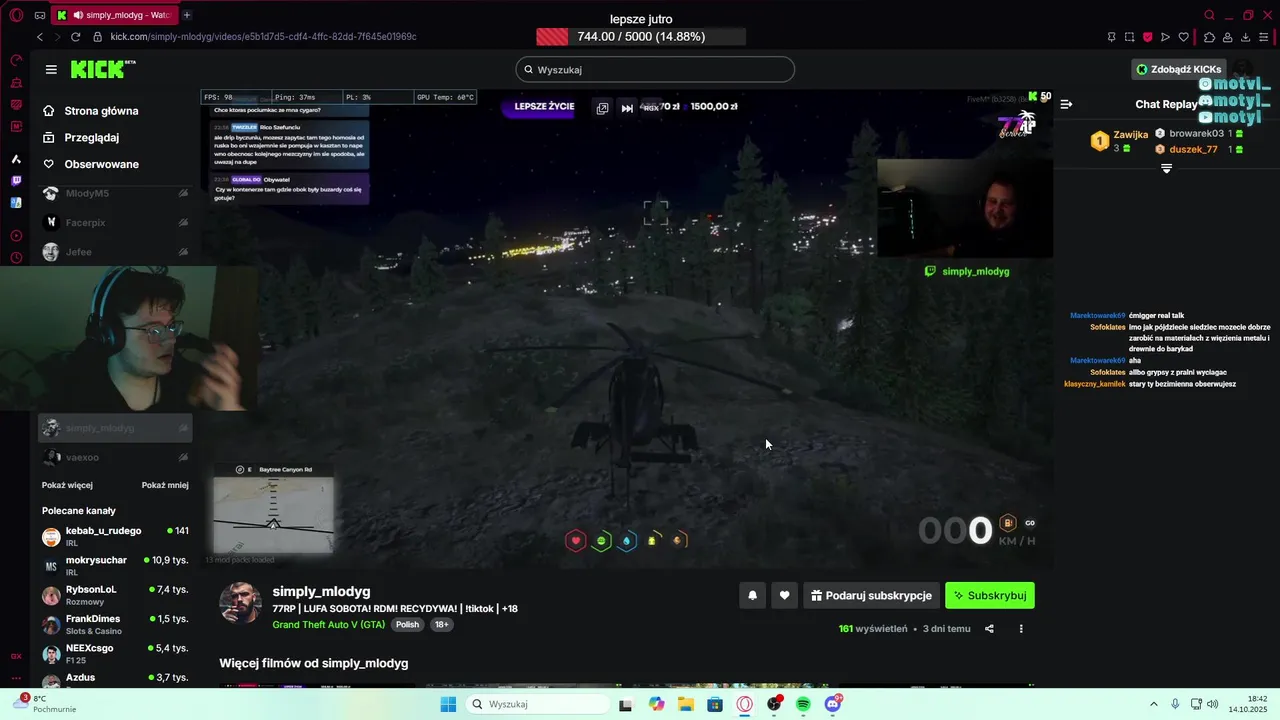Open picture-in-picture icon on video
The height and width of the screenshot is (720, 1280).
pos(602,108)
